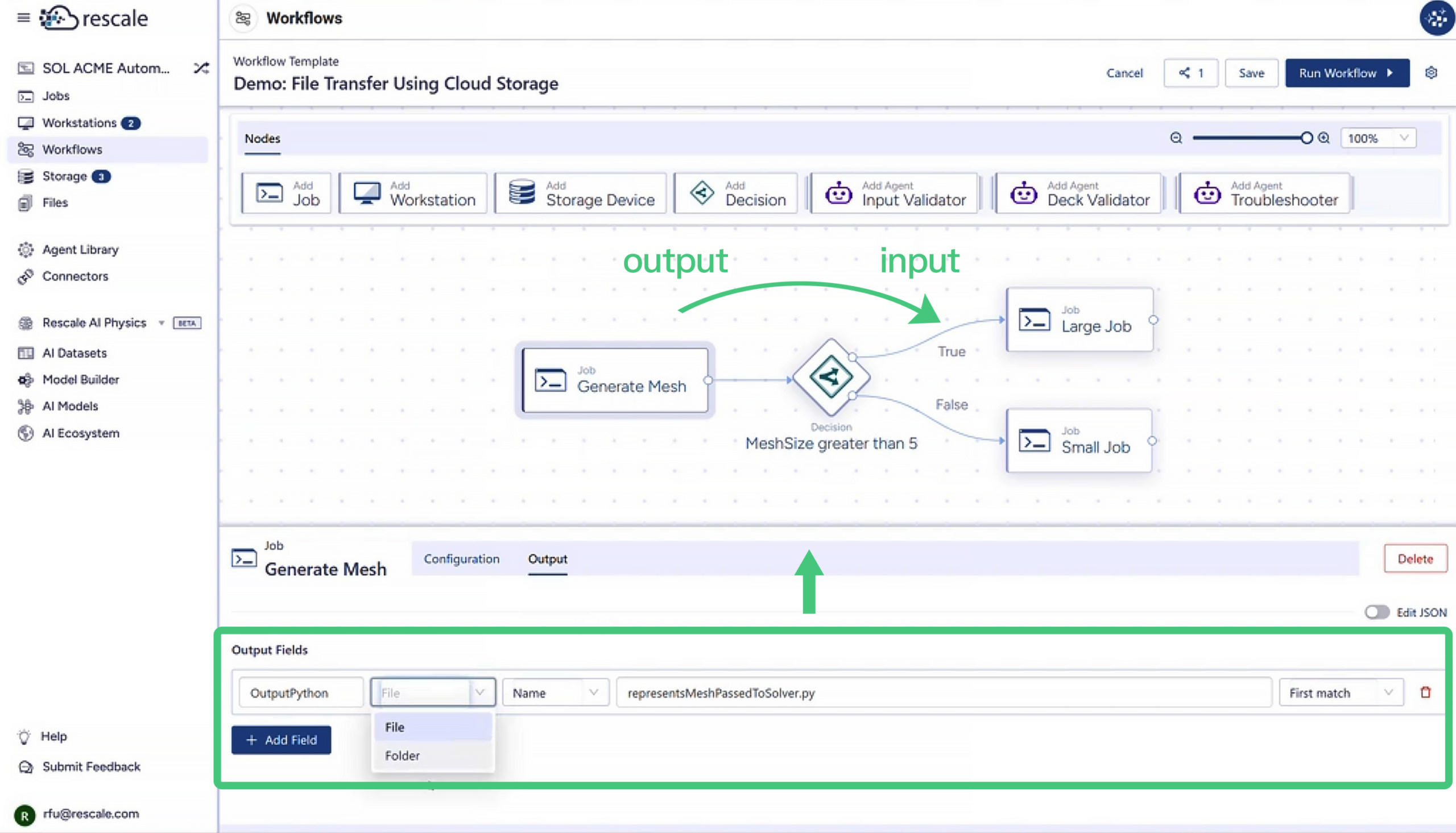
Task: Click the zoom in magnifier icon
Action: 1324,138
